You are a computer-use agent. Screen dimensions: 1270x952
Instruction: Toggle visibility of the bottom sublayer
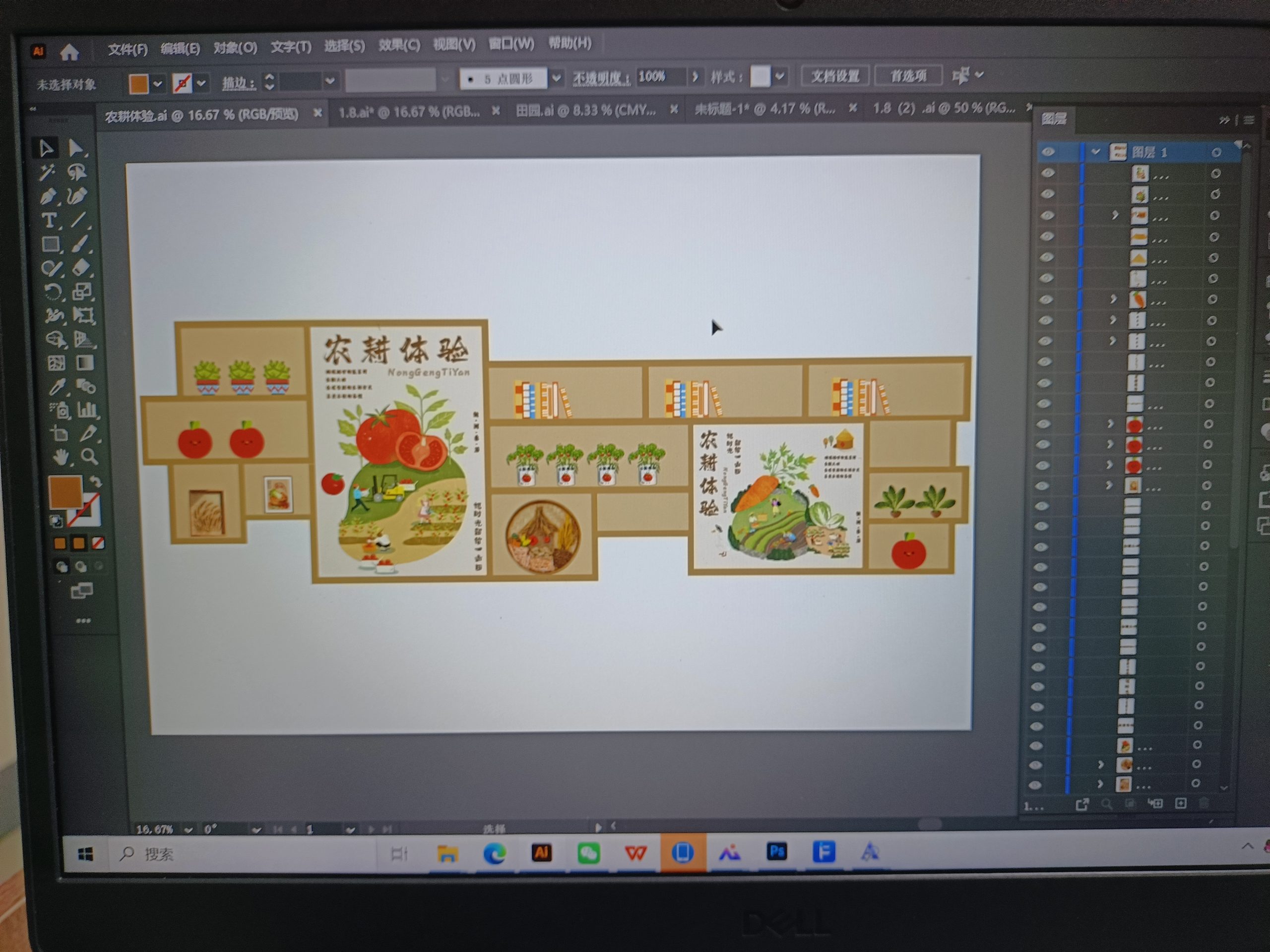[1034, 784]
